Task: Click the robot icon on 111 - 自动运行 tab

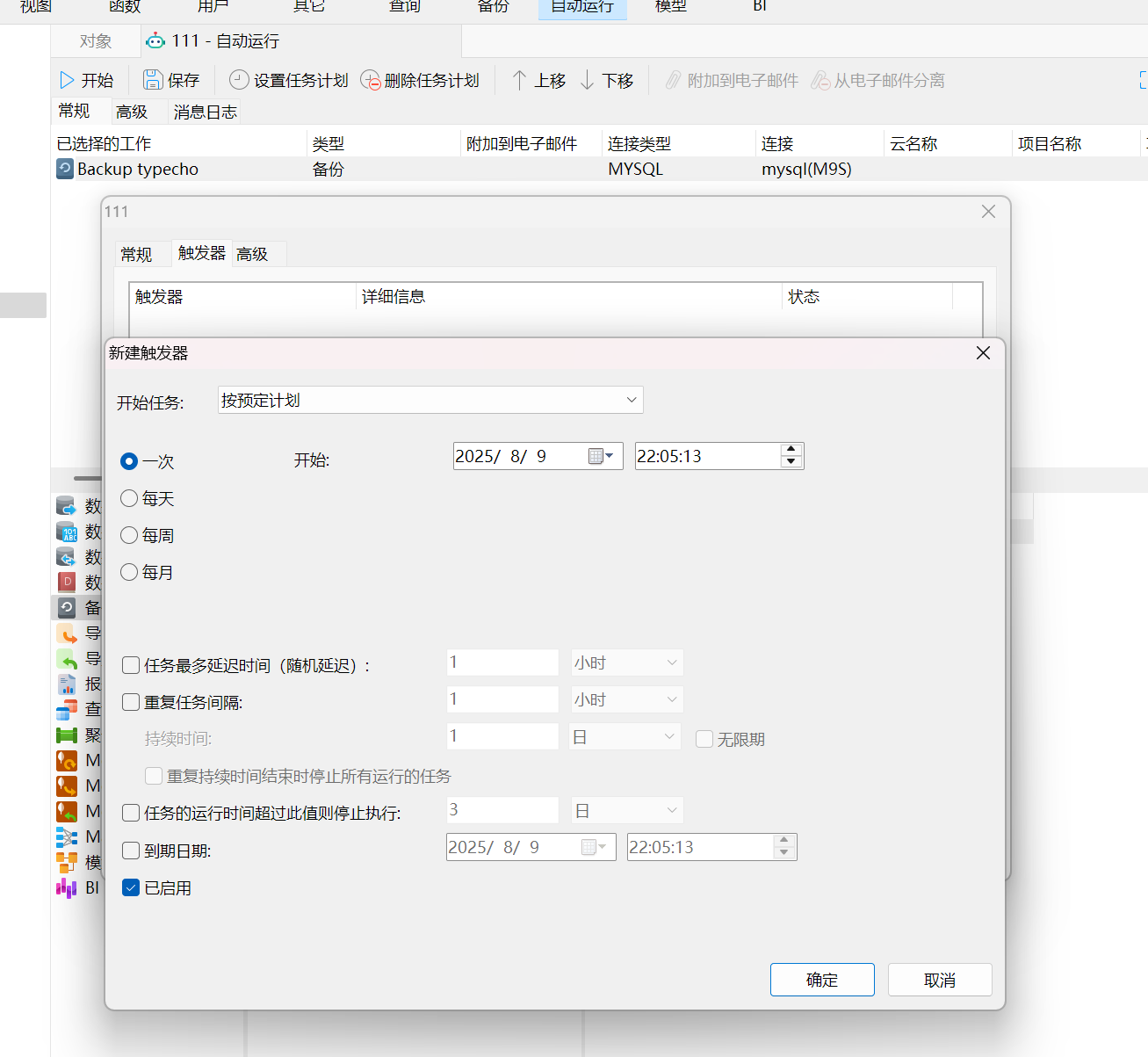Action: pos(155,40)
